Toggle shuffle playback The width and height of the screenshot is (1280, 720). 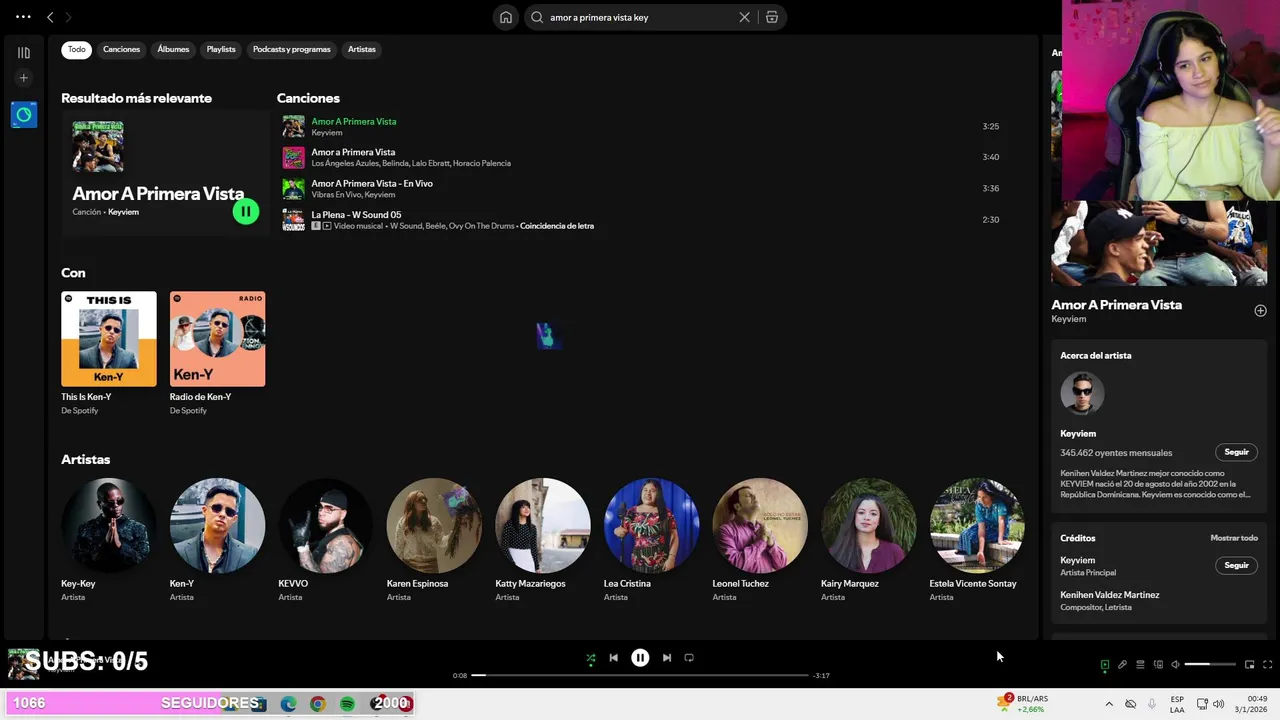coord(590,658)
